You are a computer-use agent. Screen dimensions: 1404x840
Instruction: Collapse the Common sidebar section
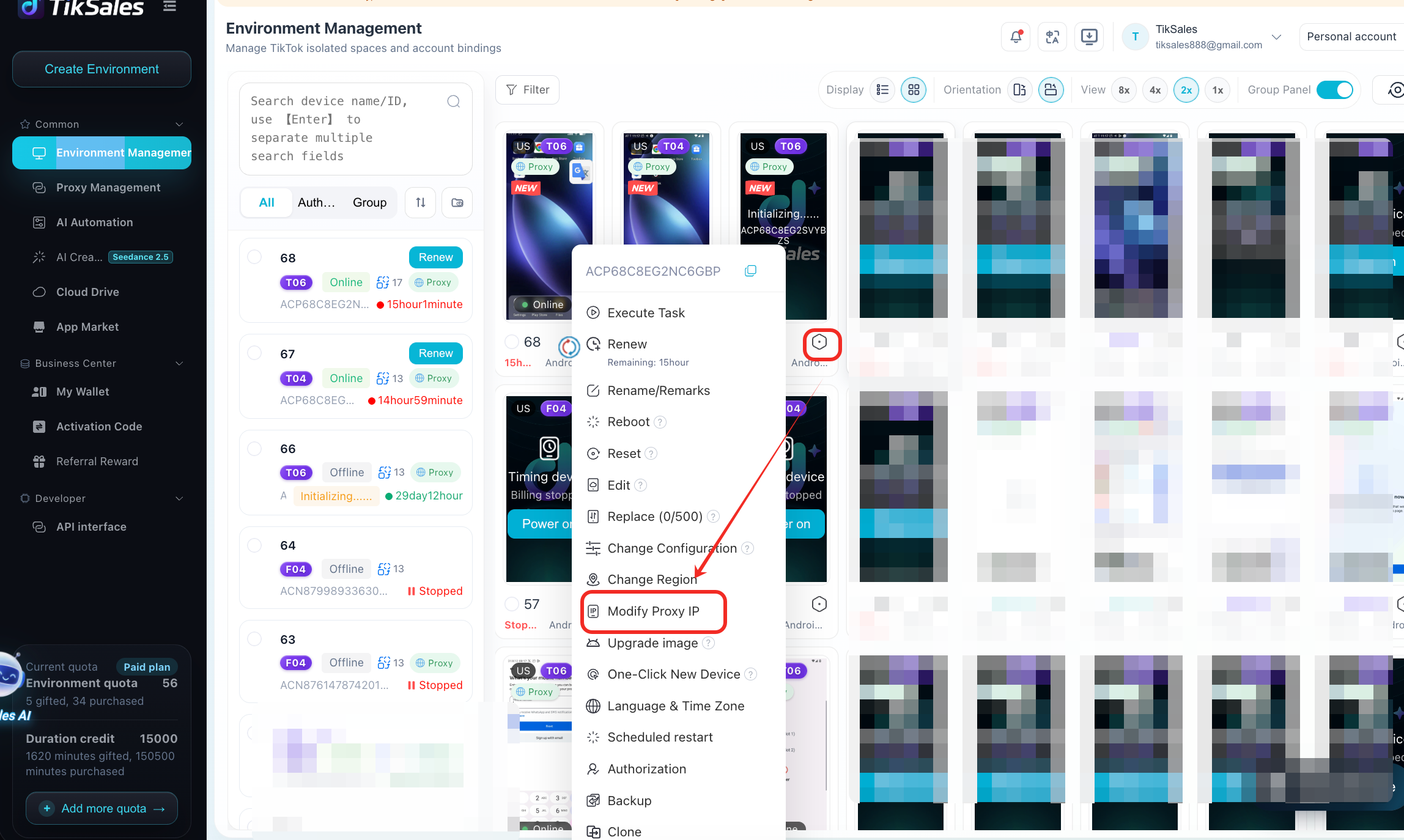179,124
